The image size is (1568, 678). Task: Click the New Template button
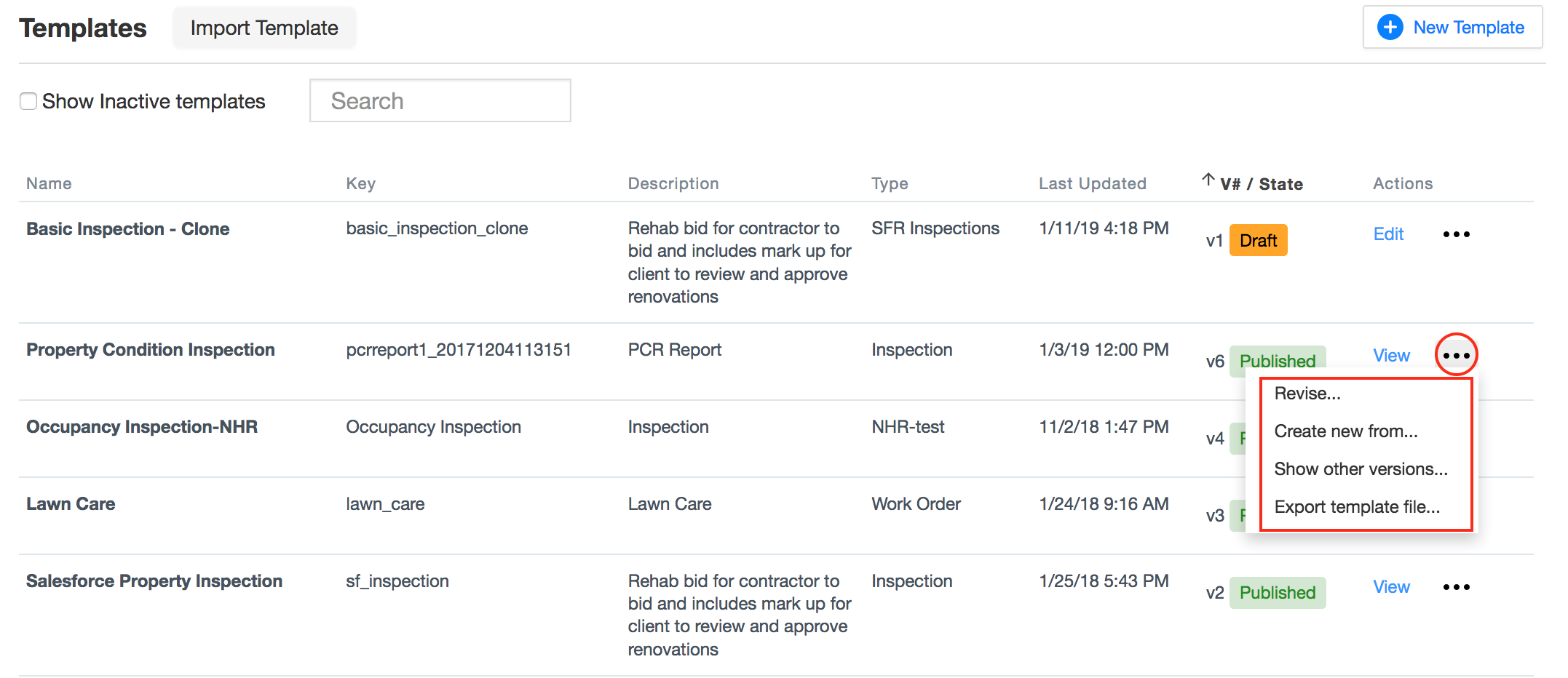[x=1452, y=27]
